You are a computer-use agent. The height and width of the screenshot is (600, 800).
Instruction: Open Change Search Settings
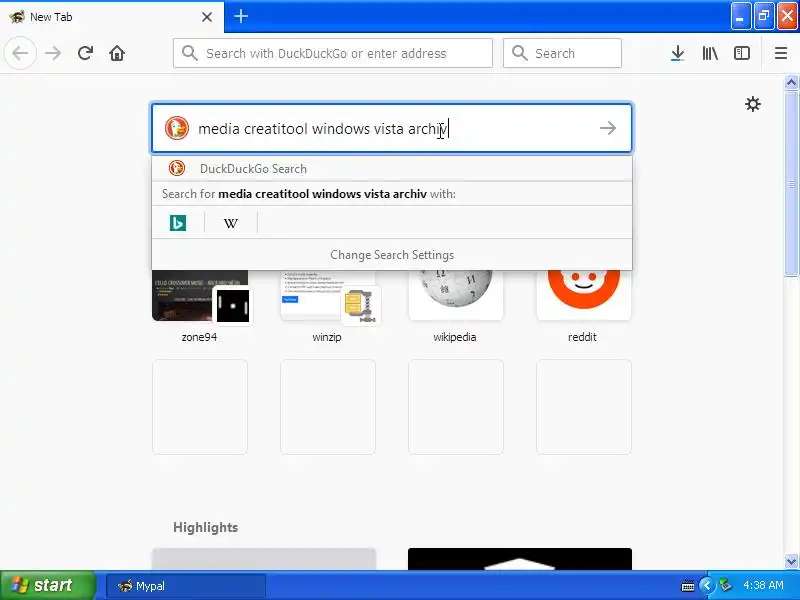392,255
